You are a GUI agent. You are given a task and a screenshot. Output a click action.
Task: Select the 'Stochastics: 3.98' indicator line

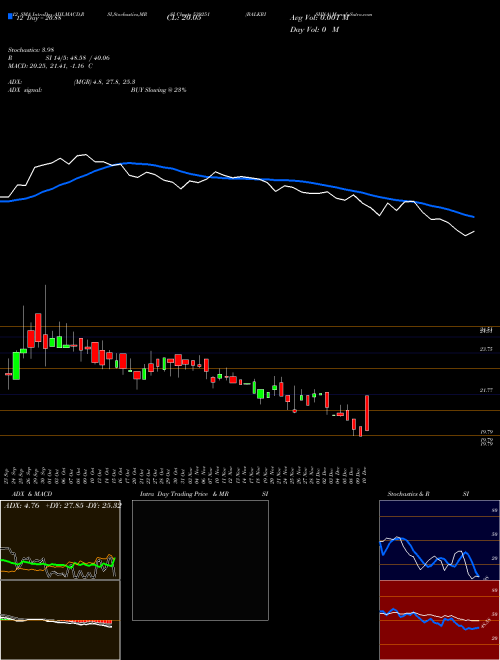[x=31, y=50]
